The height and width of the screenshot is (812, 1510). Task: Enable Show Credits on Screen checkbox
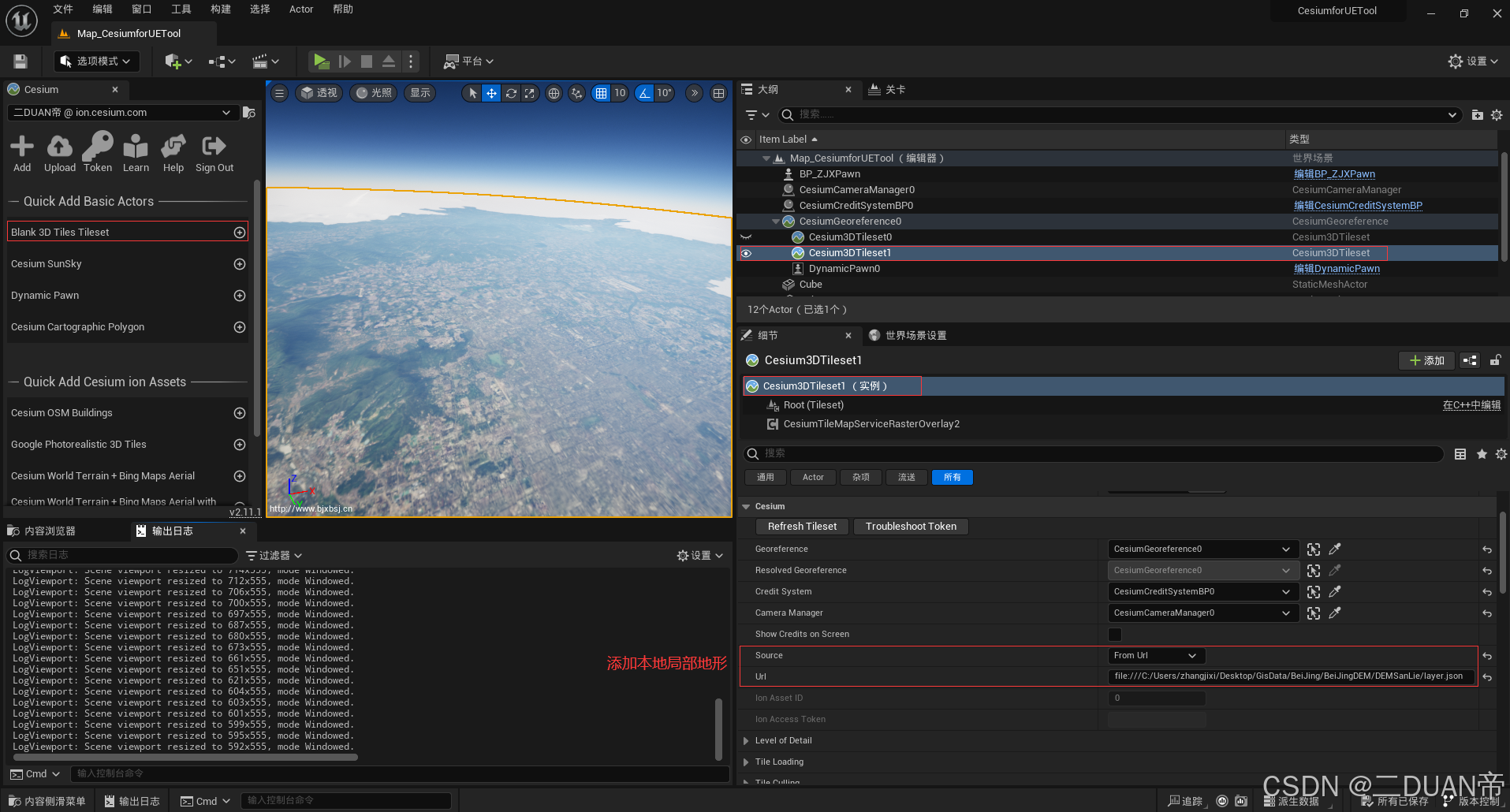[1114, 634]
